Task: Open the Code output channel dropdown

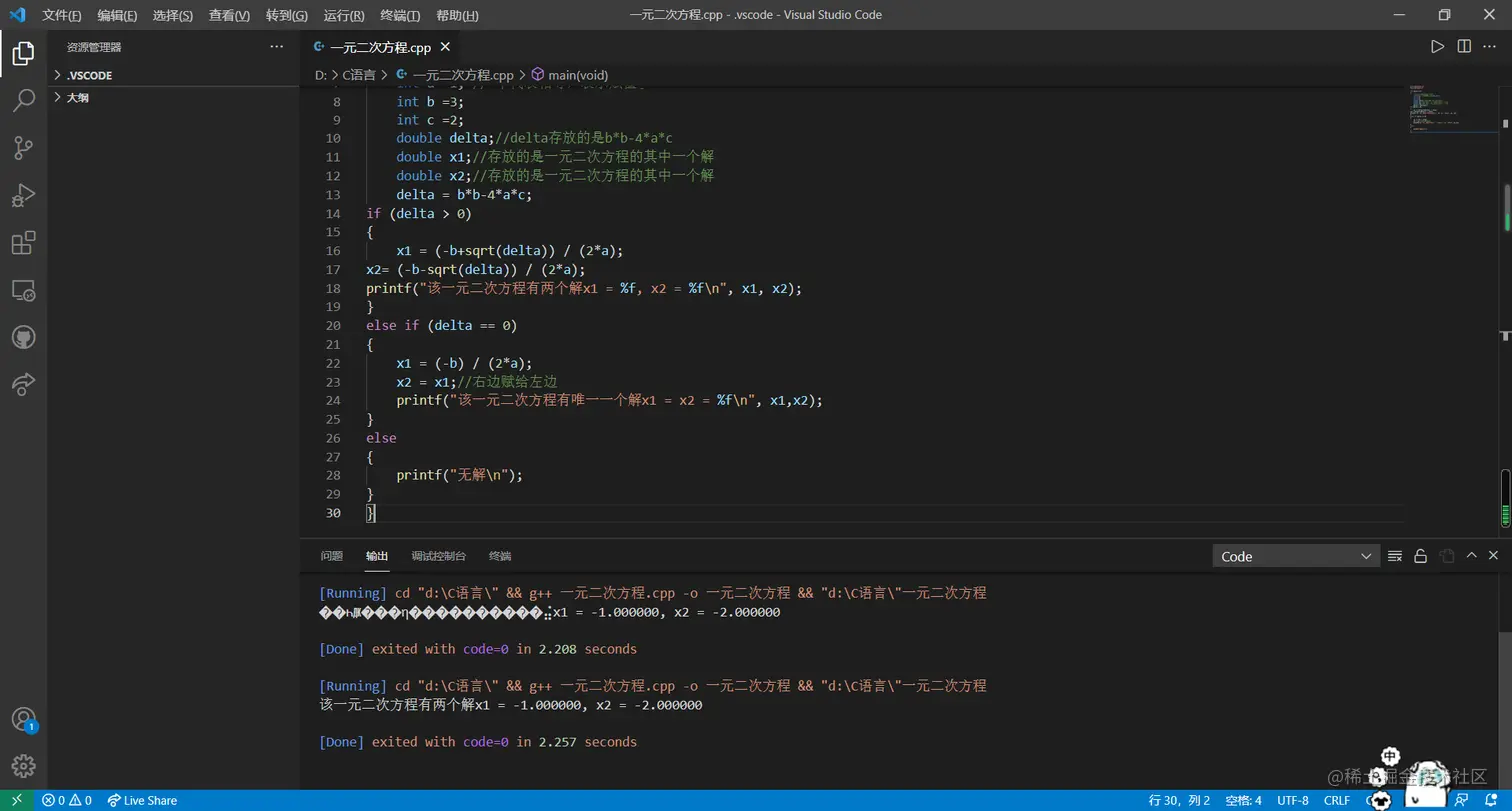Action: (x=1296, y=556)
